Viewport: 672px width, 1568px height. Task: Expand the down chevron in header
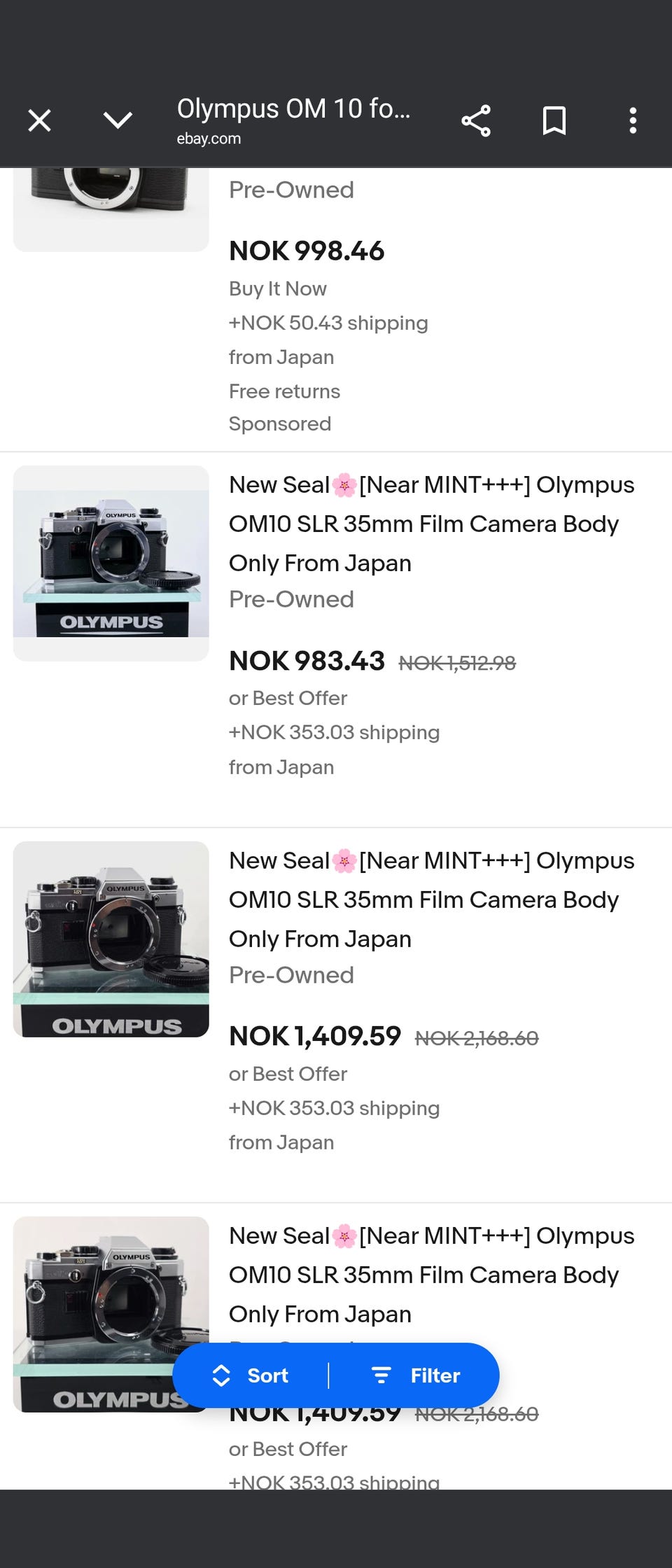click(x=118, y=120)
